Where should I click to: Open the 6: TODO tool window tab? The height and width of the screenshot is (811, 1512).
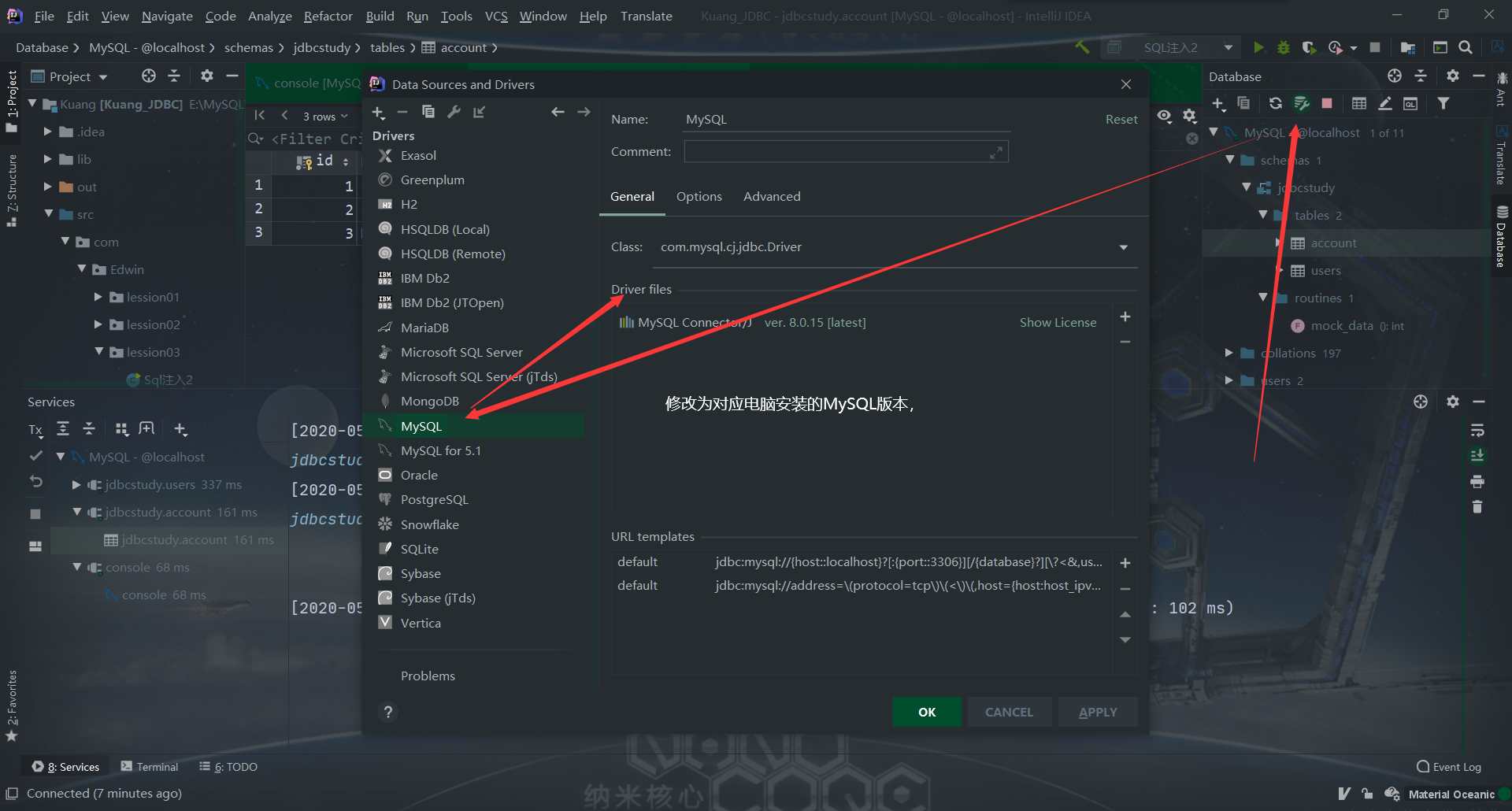(x=228, y=766)
